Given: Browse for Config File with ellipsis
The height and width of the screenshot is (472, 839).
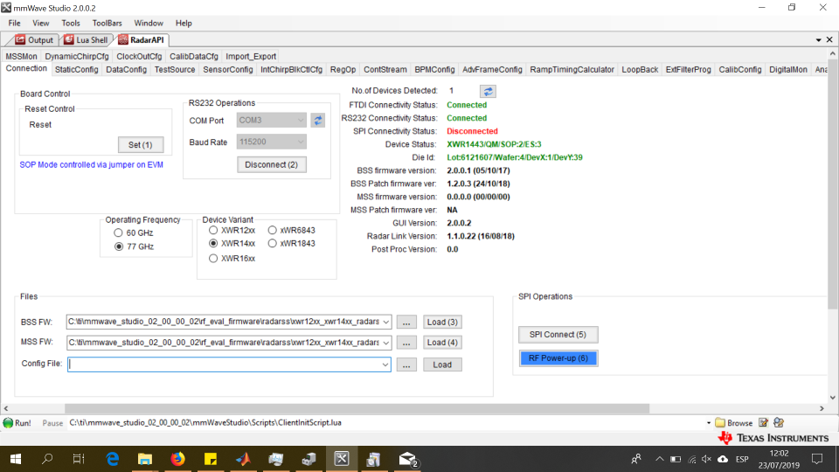Looking at the screenshot, I should coord(407,365).
